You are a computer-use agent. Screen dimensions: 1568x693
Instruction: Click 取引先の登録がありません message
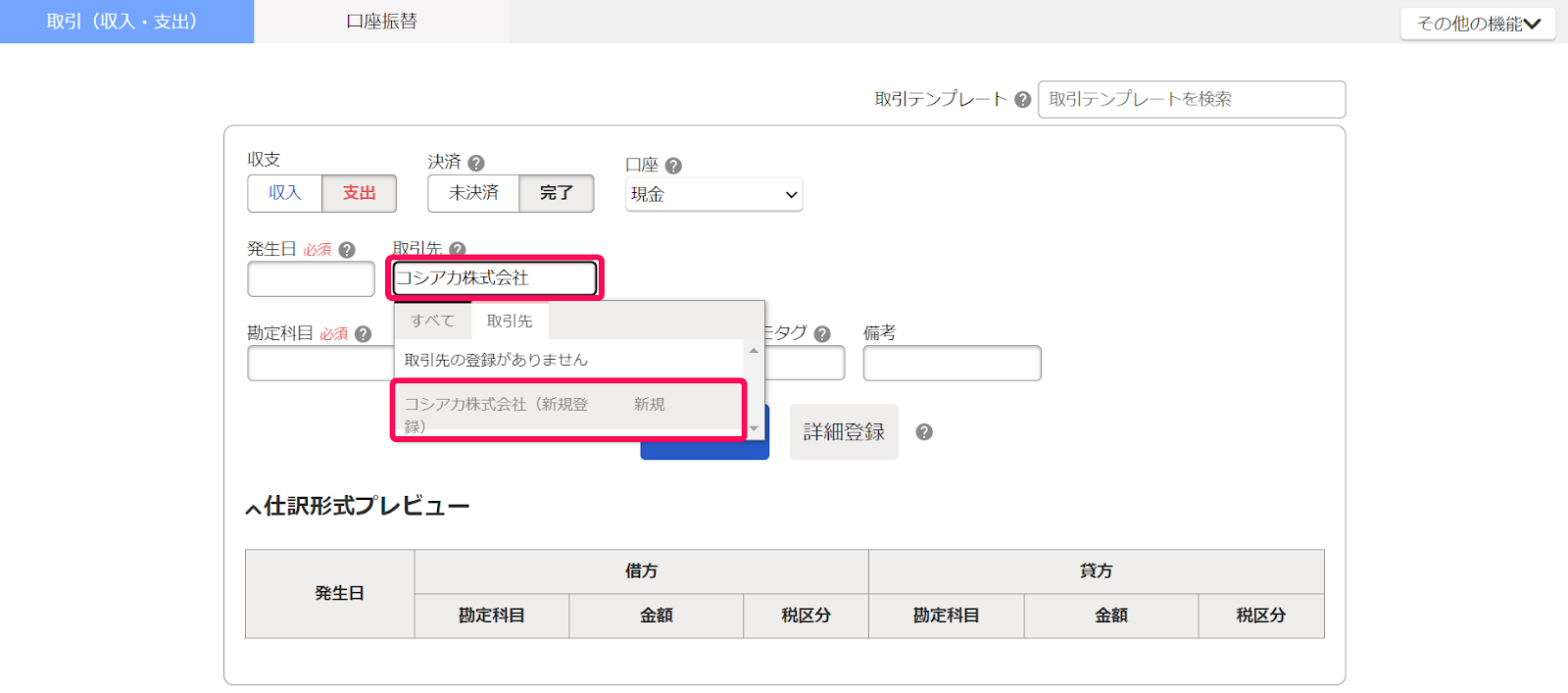pos(496,360)
